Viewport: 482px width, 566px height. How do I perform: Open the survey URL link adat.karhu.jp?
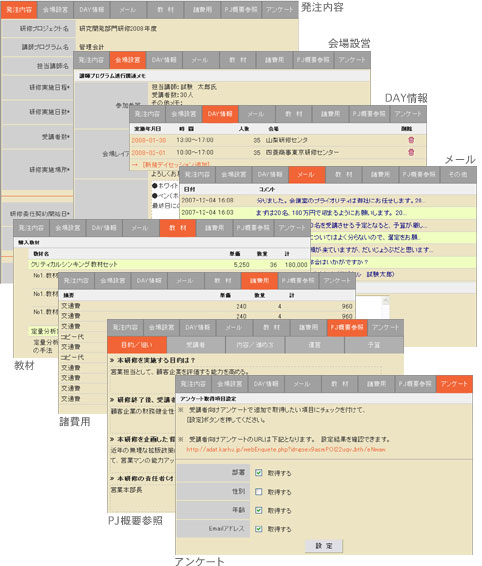(286, 449)
